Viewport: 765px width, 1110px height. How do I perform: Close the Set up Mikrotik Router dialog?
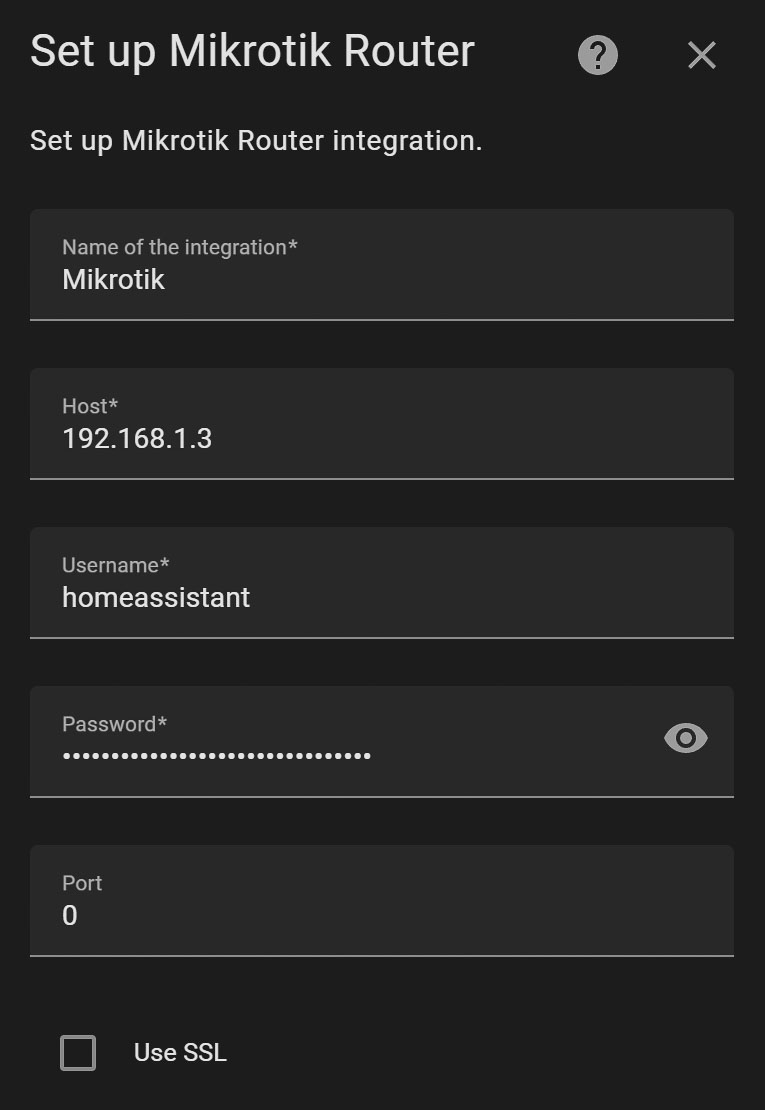point(701,55)
